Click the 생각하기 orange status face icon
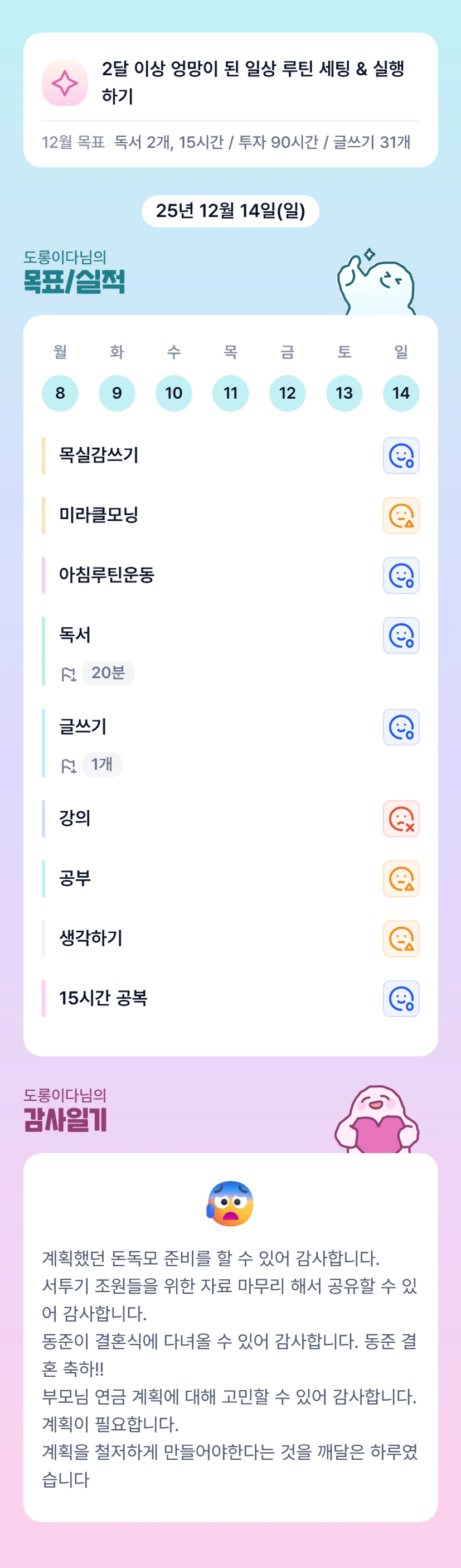 pos(401,938)
